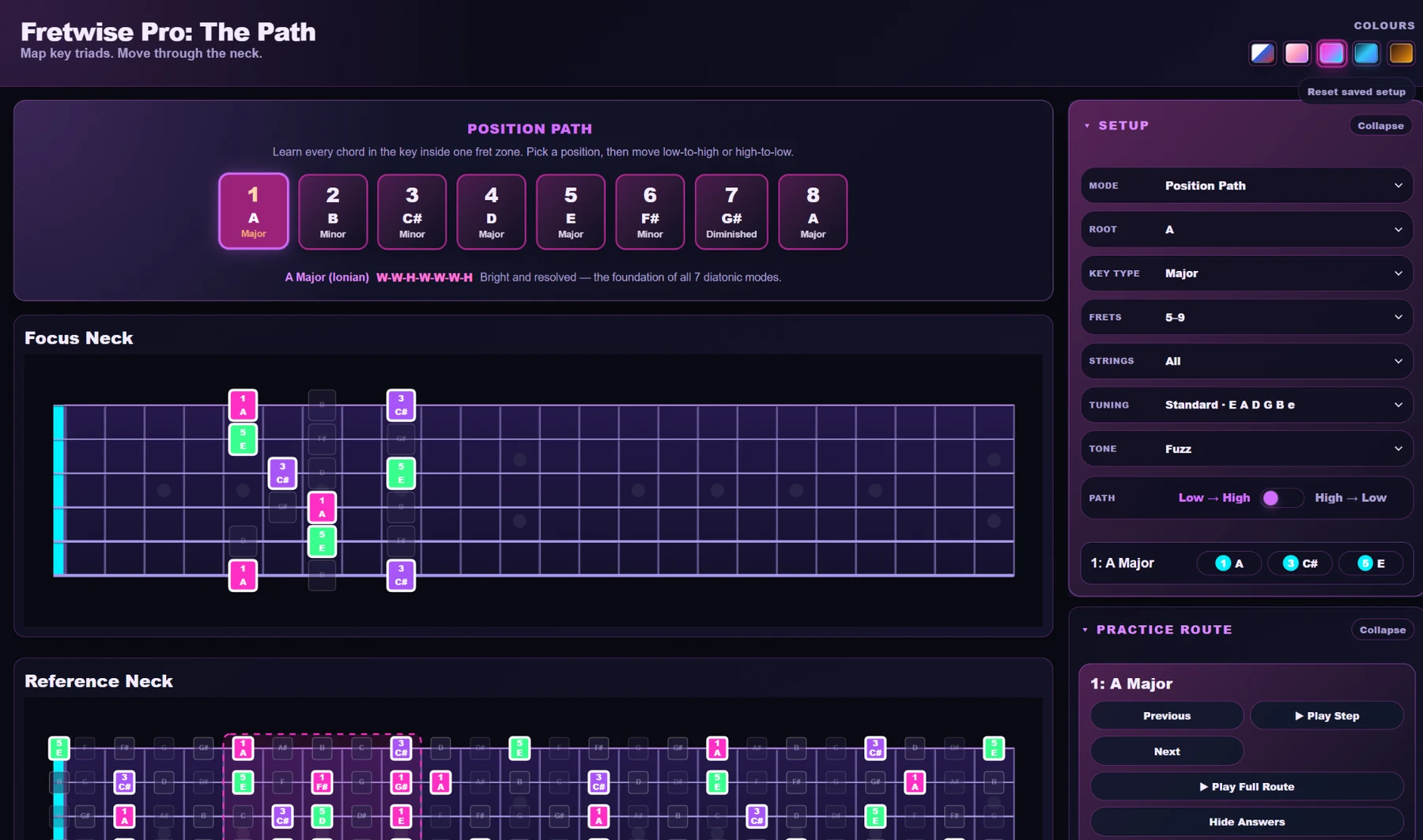The width and height of the screenshot is (1423, 840).
Task: Click the Next step button
Action: tap(1166, 751)
